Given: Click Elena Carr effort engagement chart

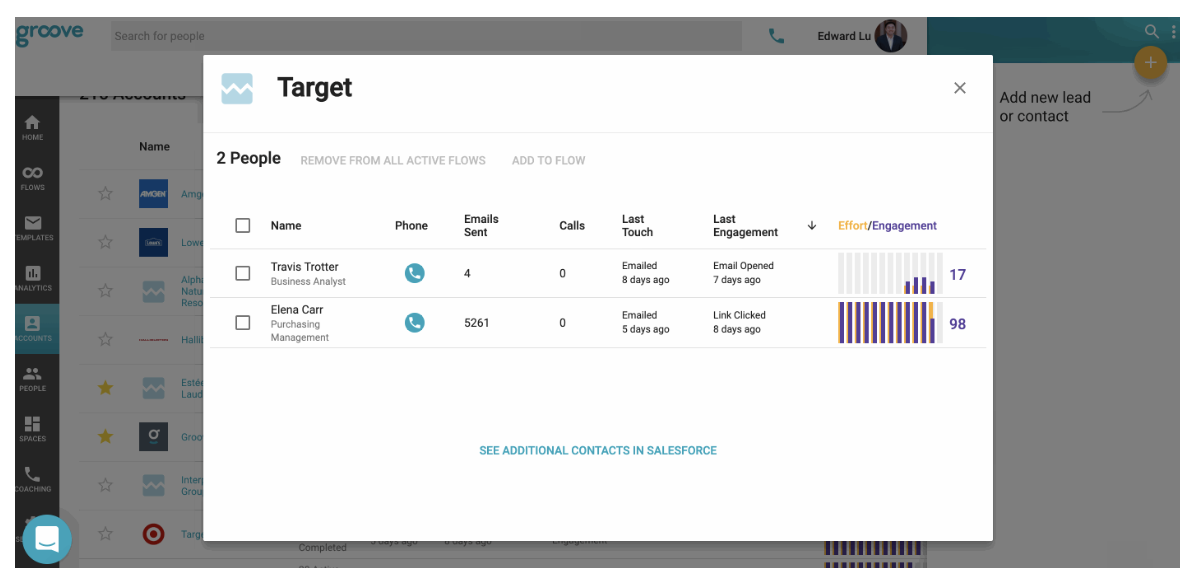Looking at the screenshot, I should (x=890, y=323).
